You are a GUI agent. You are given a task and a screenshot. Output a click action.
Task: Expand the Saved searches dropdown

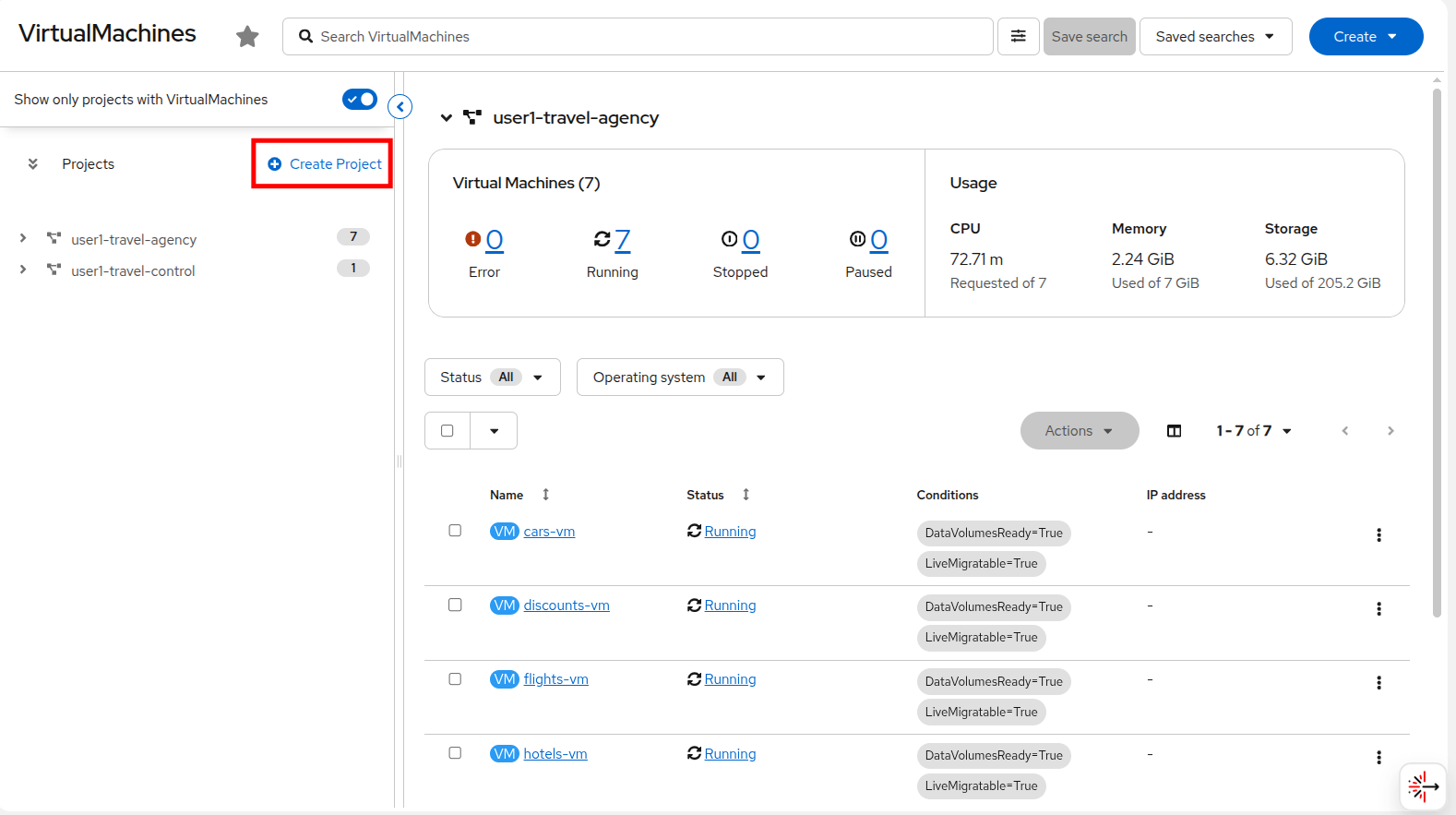click(x=1215, y=37)
